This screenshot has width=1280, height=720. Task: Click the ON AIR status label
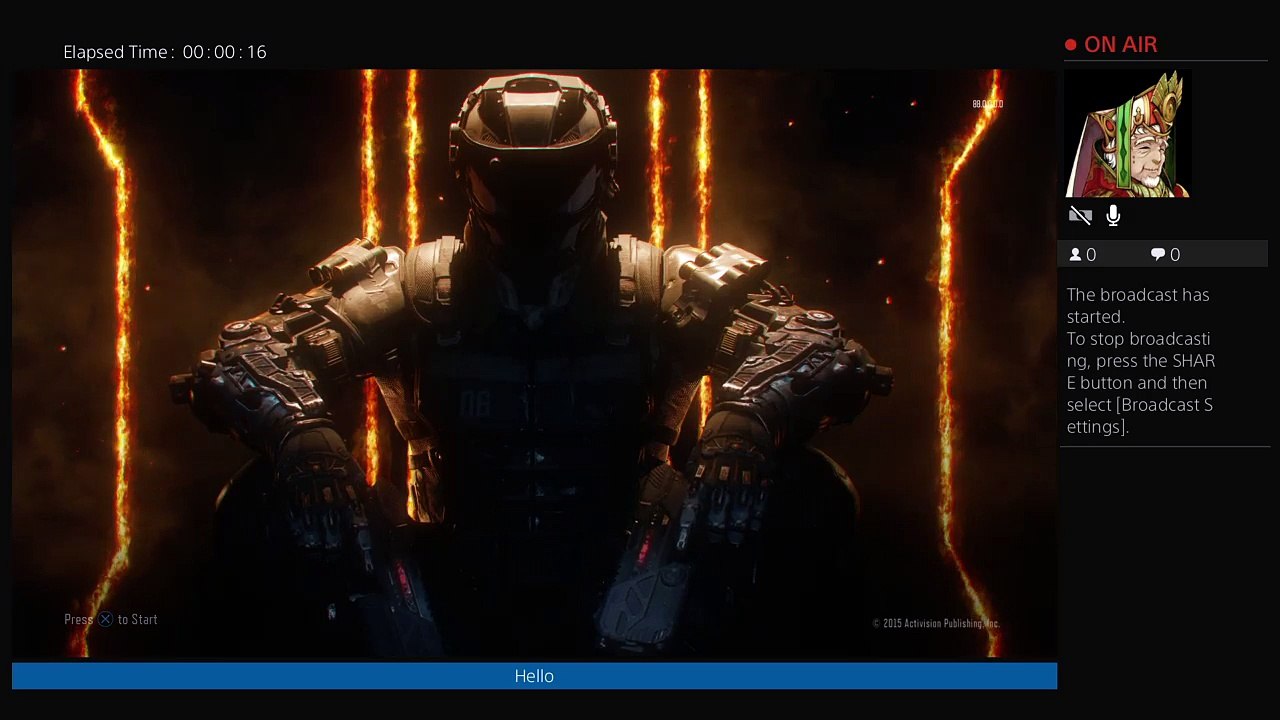point(1121,45)
